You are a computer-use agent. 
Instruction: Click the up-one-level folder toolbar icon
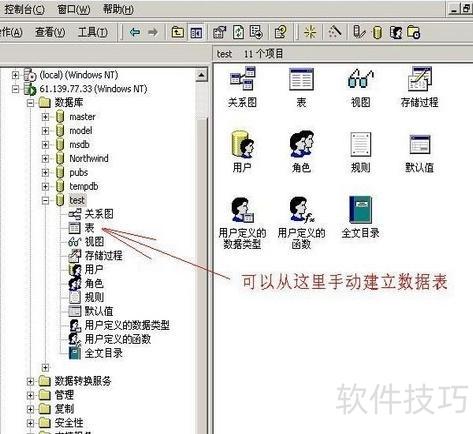coord(177,32)
